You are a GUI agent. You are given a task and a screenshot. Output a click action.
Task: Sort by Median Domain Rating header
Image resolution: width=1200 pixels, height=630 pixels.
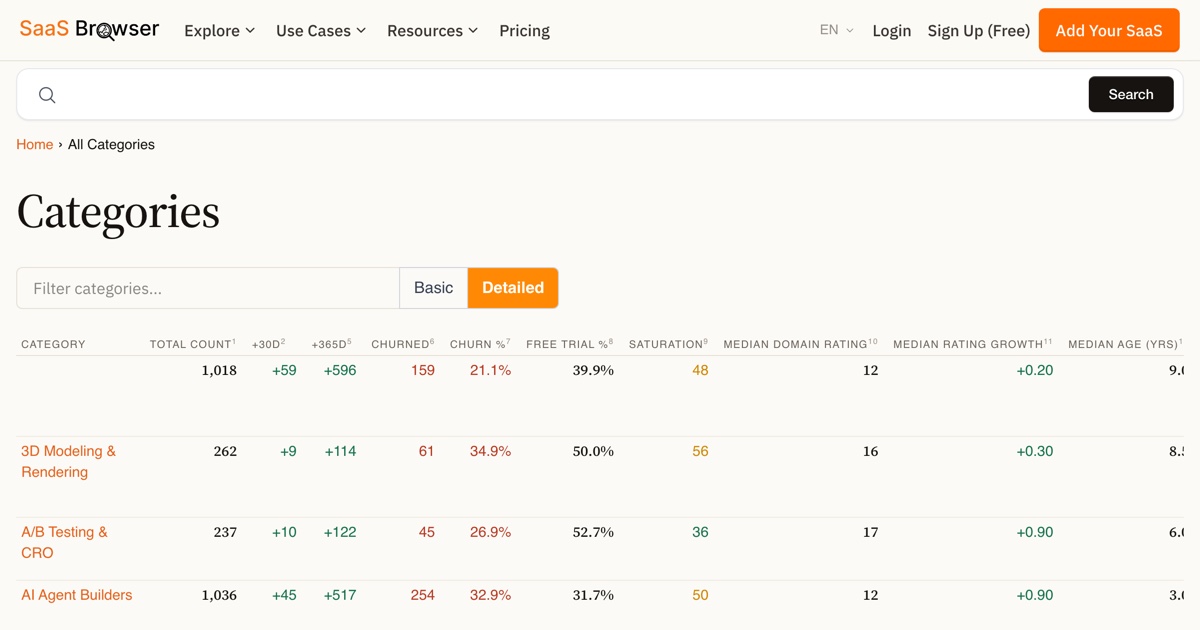pos(800,344)
